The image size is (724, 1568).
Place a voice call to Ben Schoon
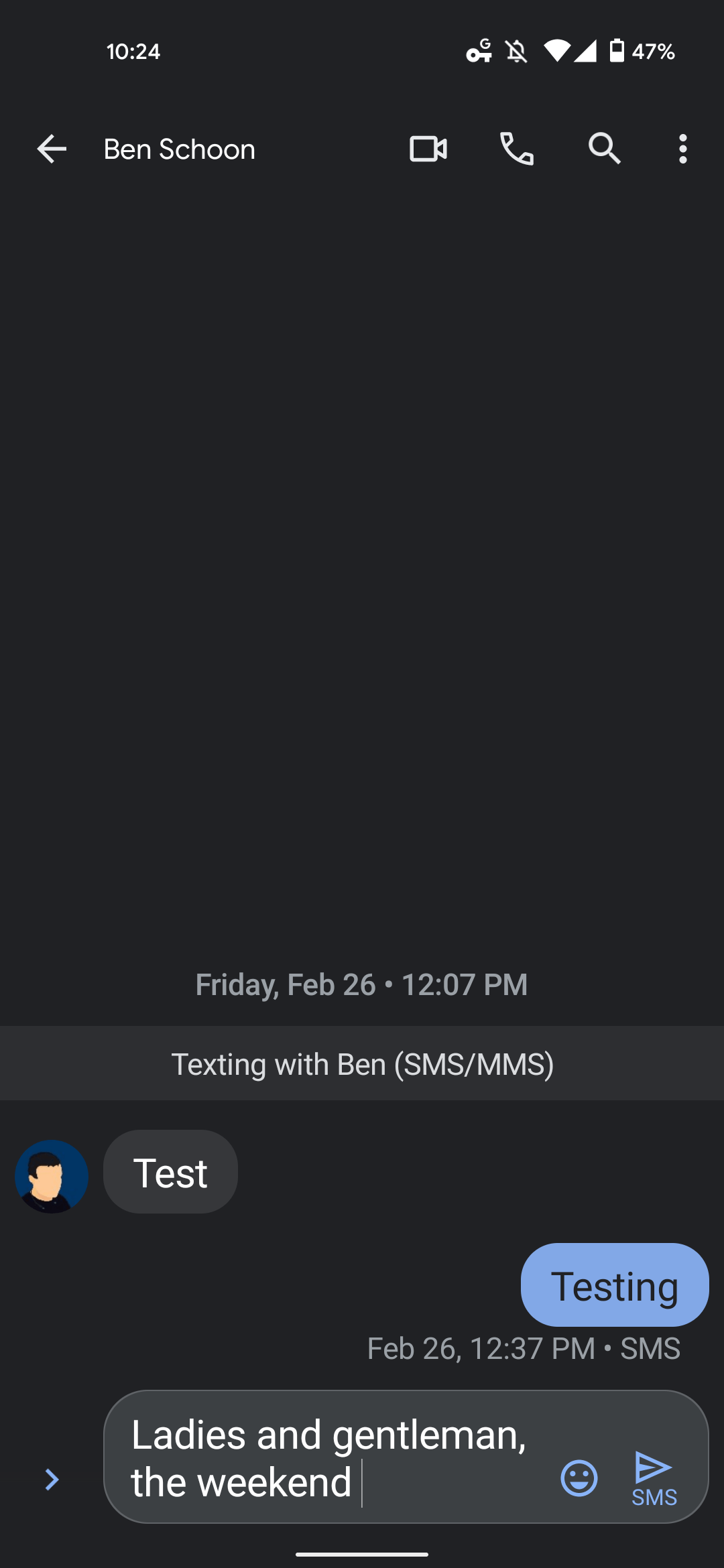coord(517,149)
